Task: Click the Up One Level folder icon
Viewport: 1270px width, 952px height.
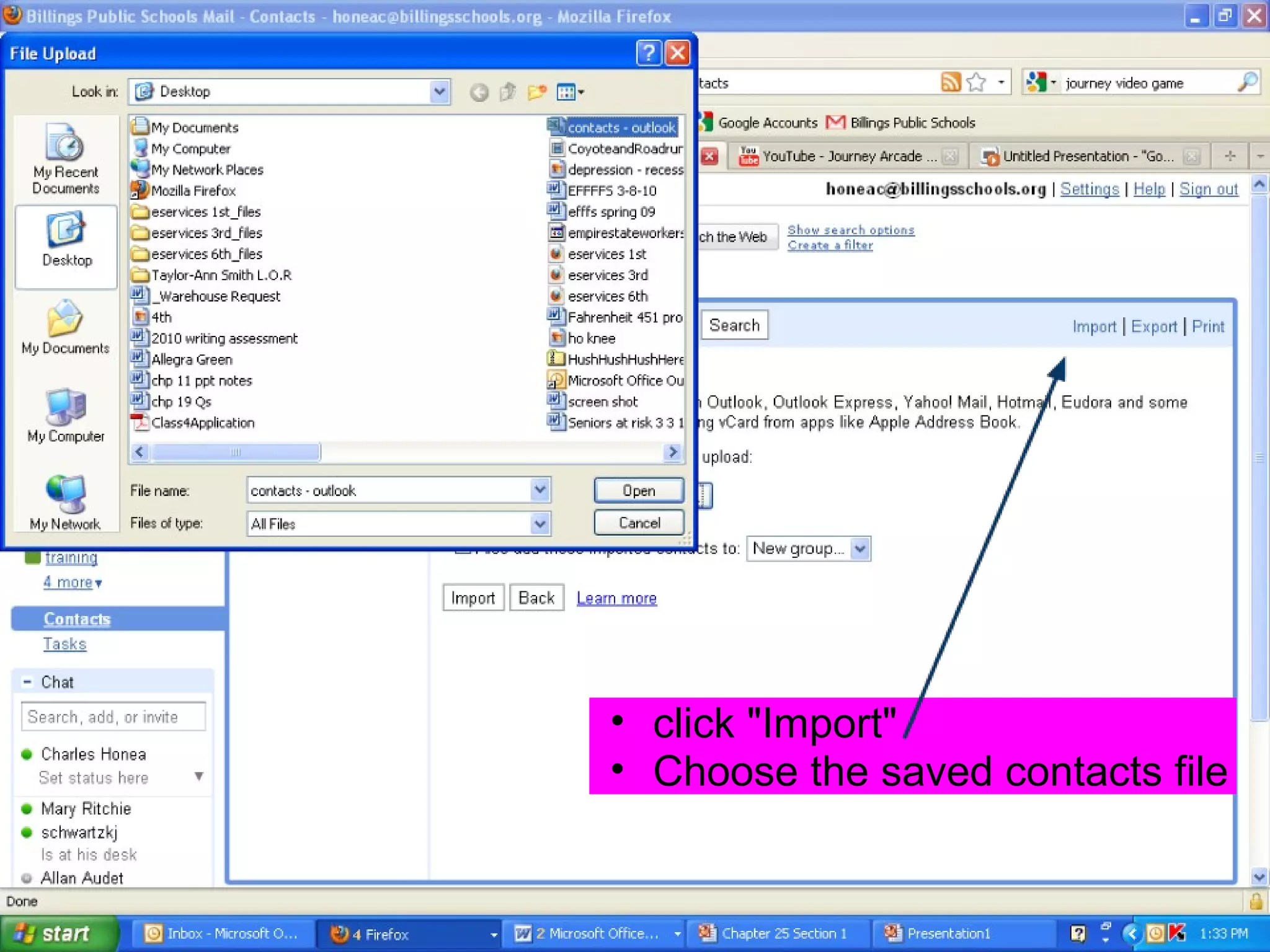Action: (x=508, y=92)
